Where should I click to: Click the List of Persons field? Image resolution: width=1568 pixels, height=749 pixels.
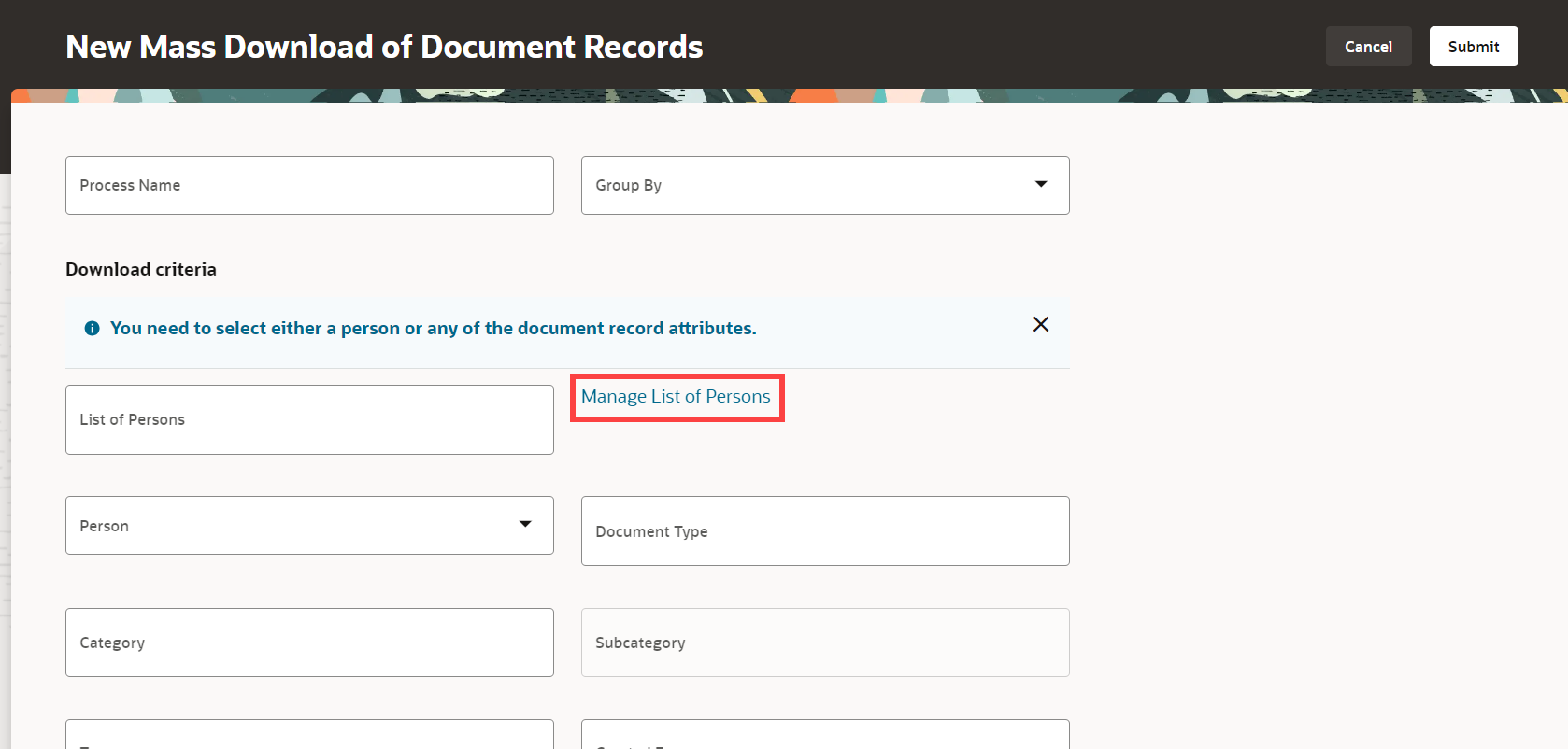coord(309,419)
